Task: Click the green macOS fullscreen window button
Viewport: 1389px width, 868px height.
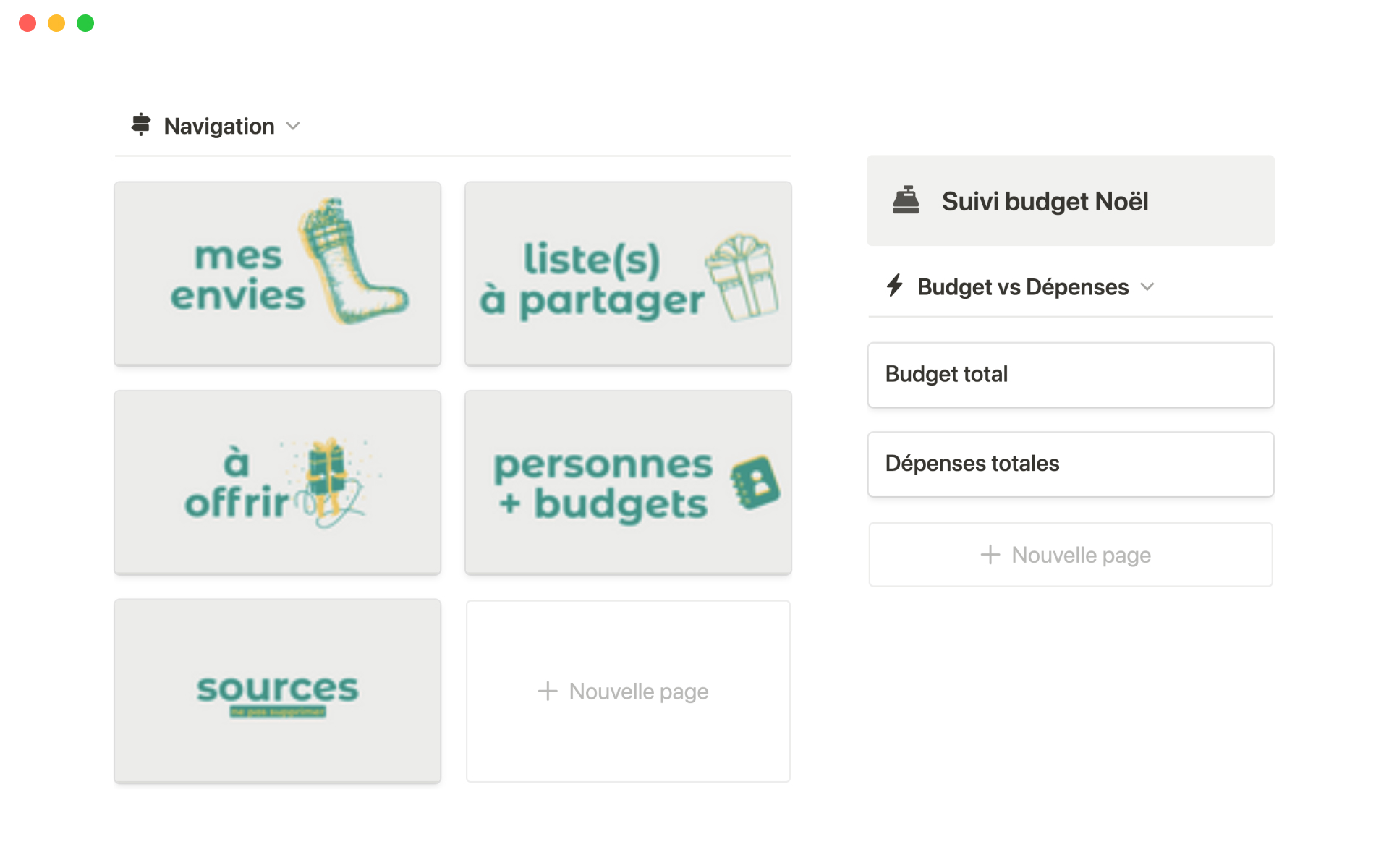Action: (85, 23)
